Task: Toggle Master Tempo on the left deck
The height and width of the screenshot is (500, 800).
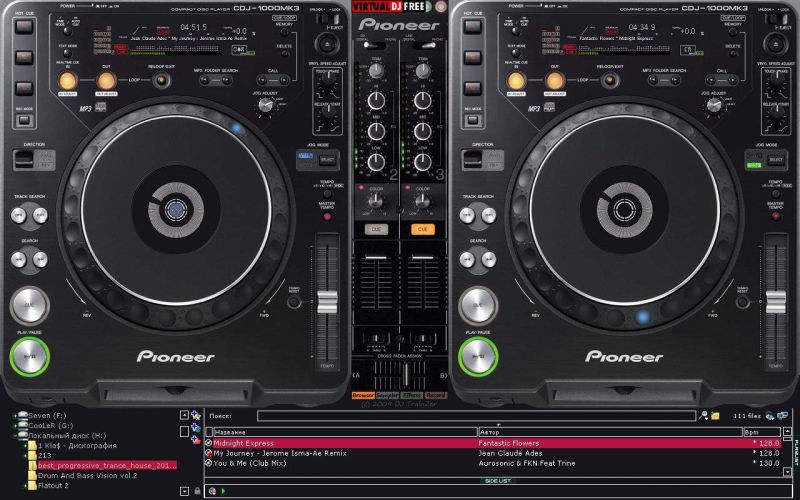Action: 326,217
